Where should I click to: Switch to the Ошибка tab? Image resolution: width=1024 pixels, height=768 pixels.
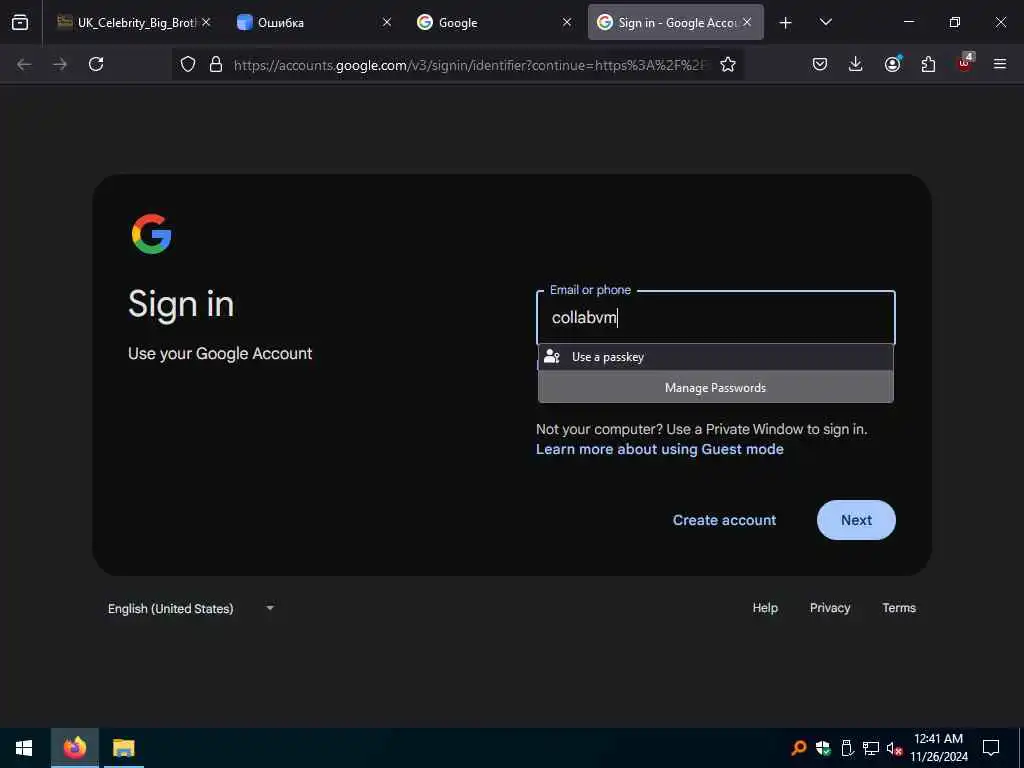point(315,22)
